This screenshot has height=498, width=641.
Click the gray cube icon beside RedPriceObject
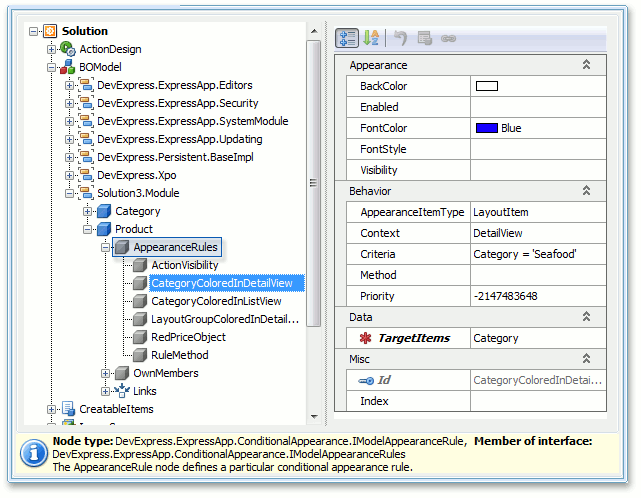pyautogui.click(x=140, y=337)
